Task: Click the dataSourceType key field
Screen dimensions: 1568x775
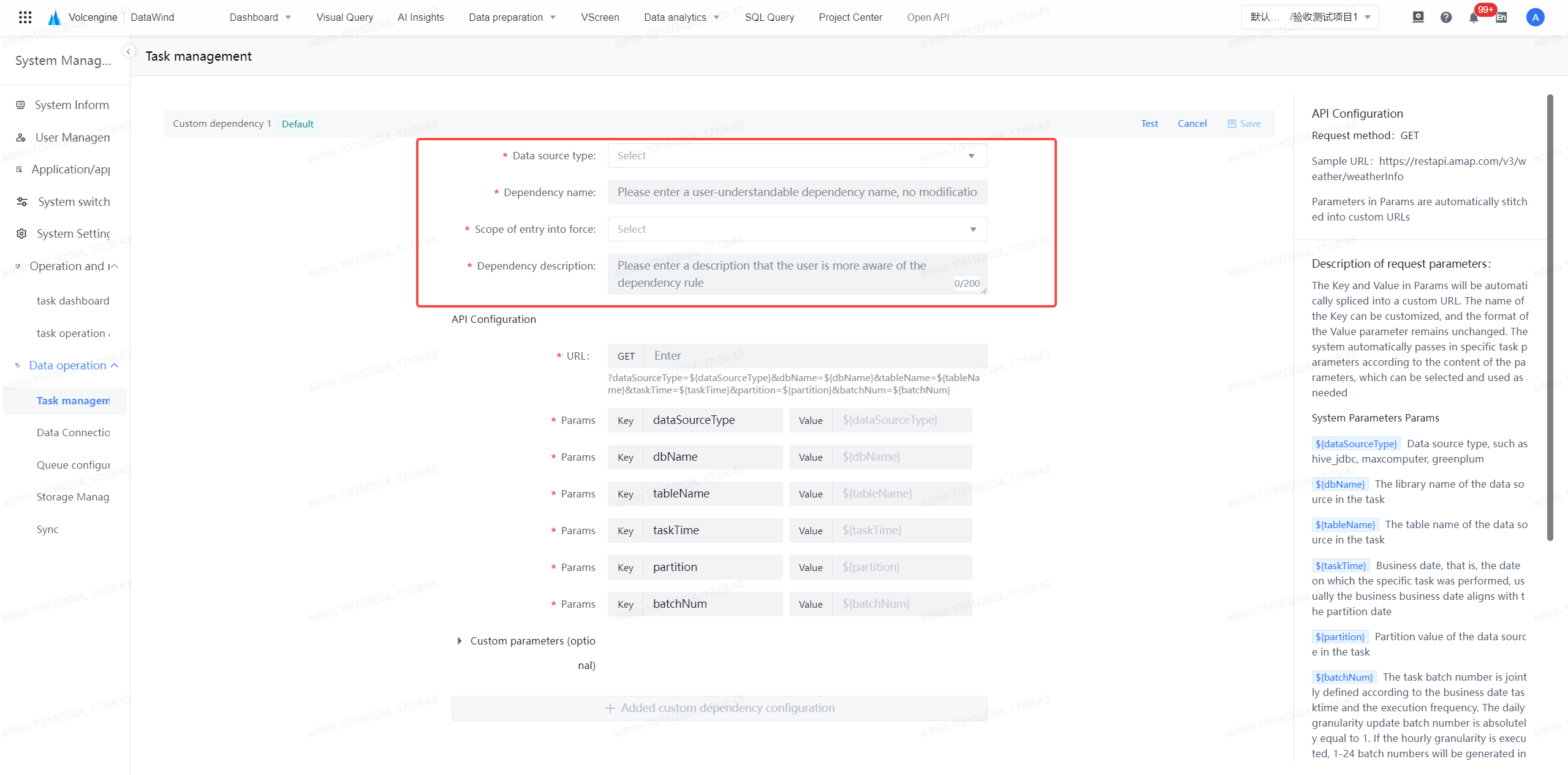Action: (x=712, y=420)
